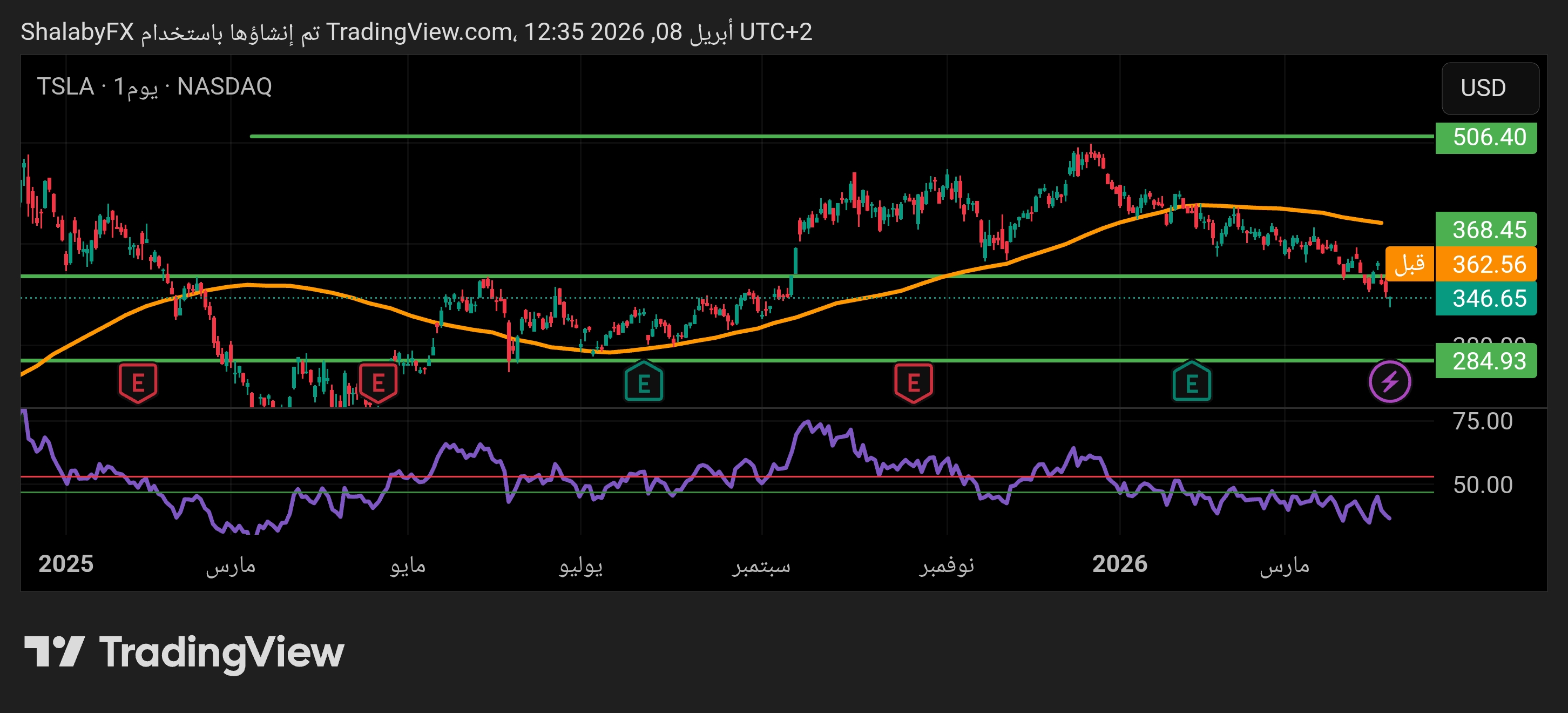Click the TSLA NASDAQ symbol title

(x=154, y=86)
